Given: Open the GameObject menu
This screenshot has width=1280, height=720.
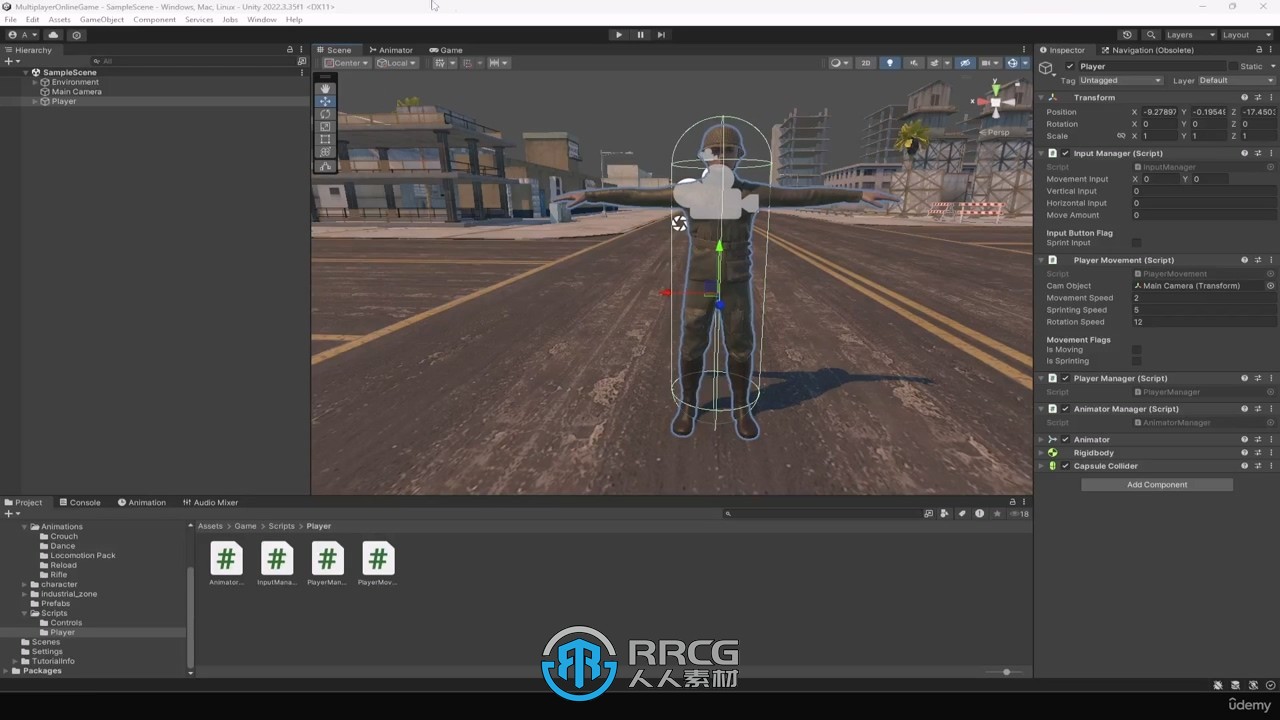Looking at the screenshot, I should click(102, 20).
